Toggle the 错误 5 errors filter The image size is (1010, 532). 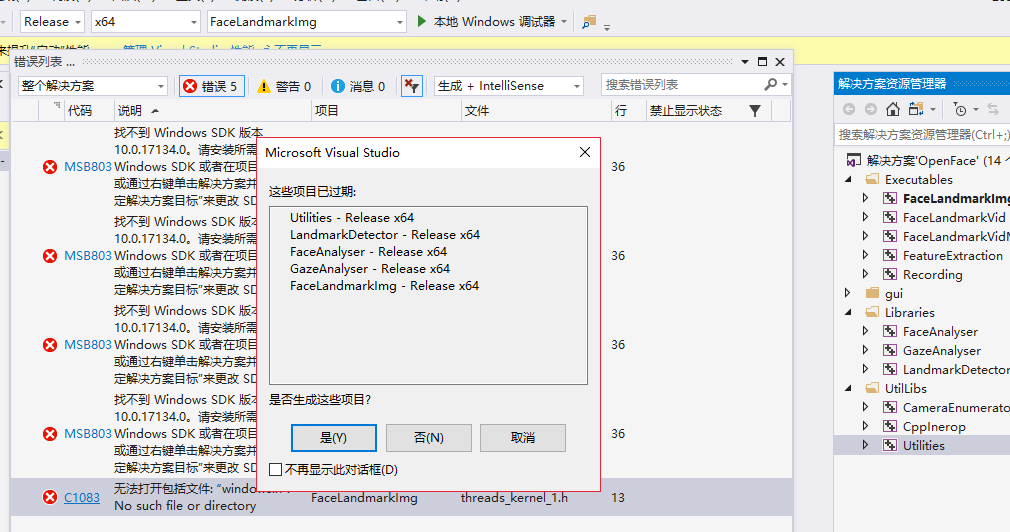pos(211,86)
